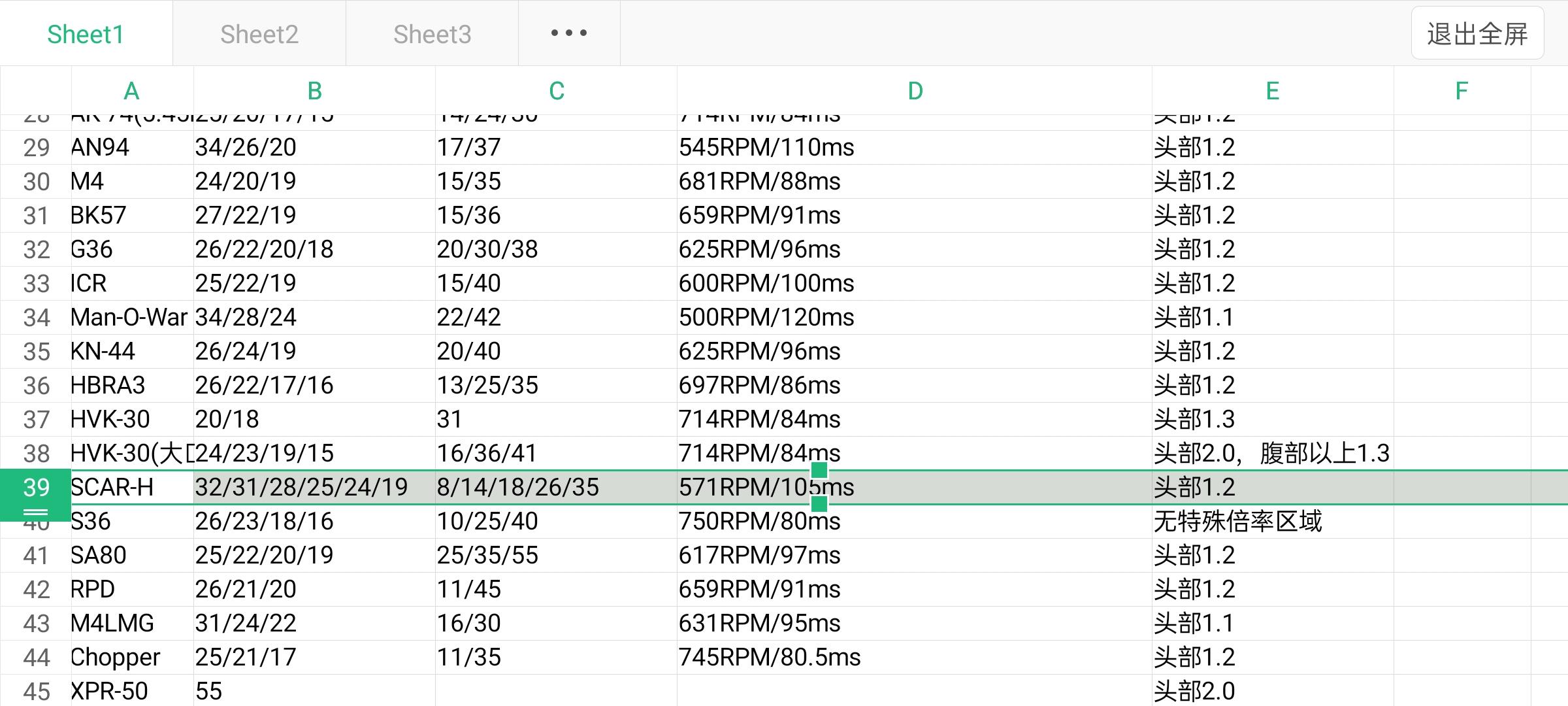The image size is (1568, 706).
Task: Select column D header
Action: pyautogui.click(x=915, y=91)
